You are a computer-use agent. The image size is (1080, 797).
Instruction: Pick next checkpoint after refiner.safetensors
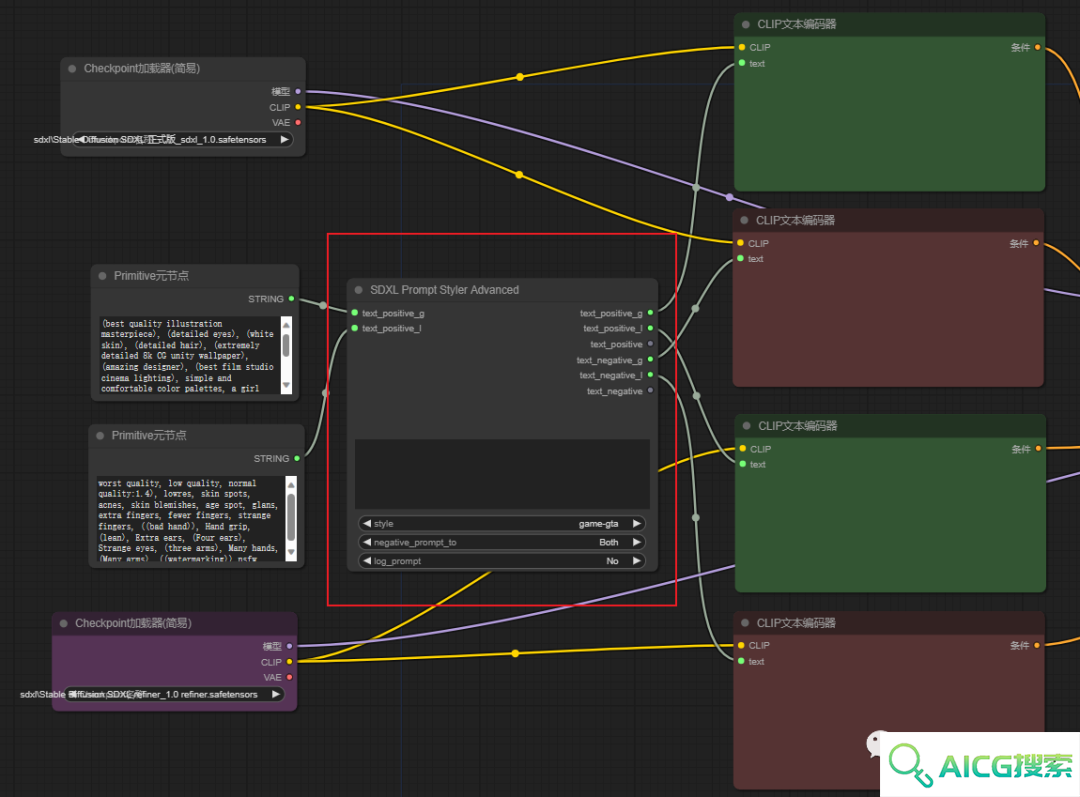coord(276,694)
